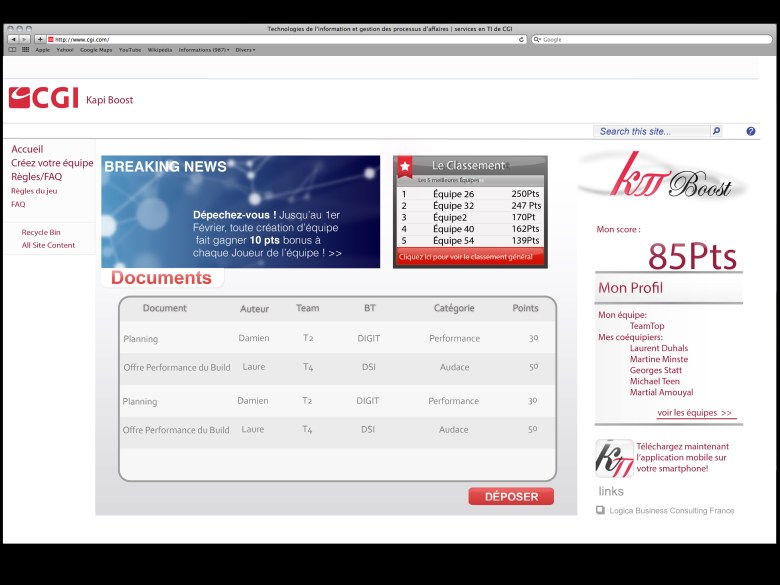
Task: Click the CGI logo
Action: tap(44, 98)
